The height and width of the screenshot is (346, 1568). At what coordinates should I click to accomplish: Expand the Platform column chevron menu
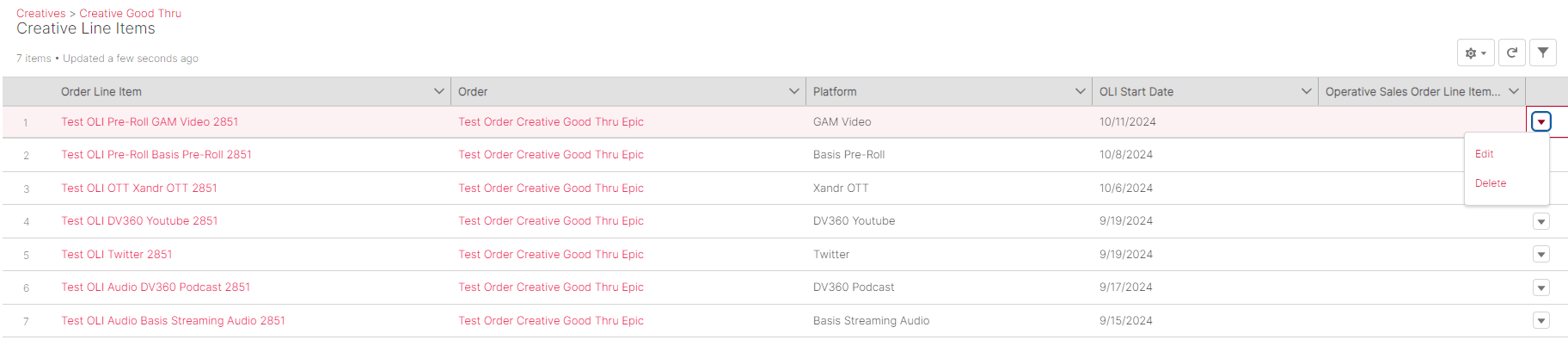[1081, 91]
